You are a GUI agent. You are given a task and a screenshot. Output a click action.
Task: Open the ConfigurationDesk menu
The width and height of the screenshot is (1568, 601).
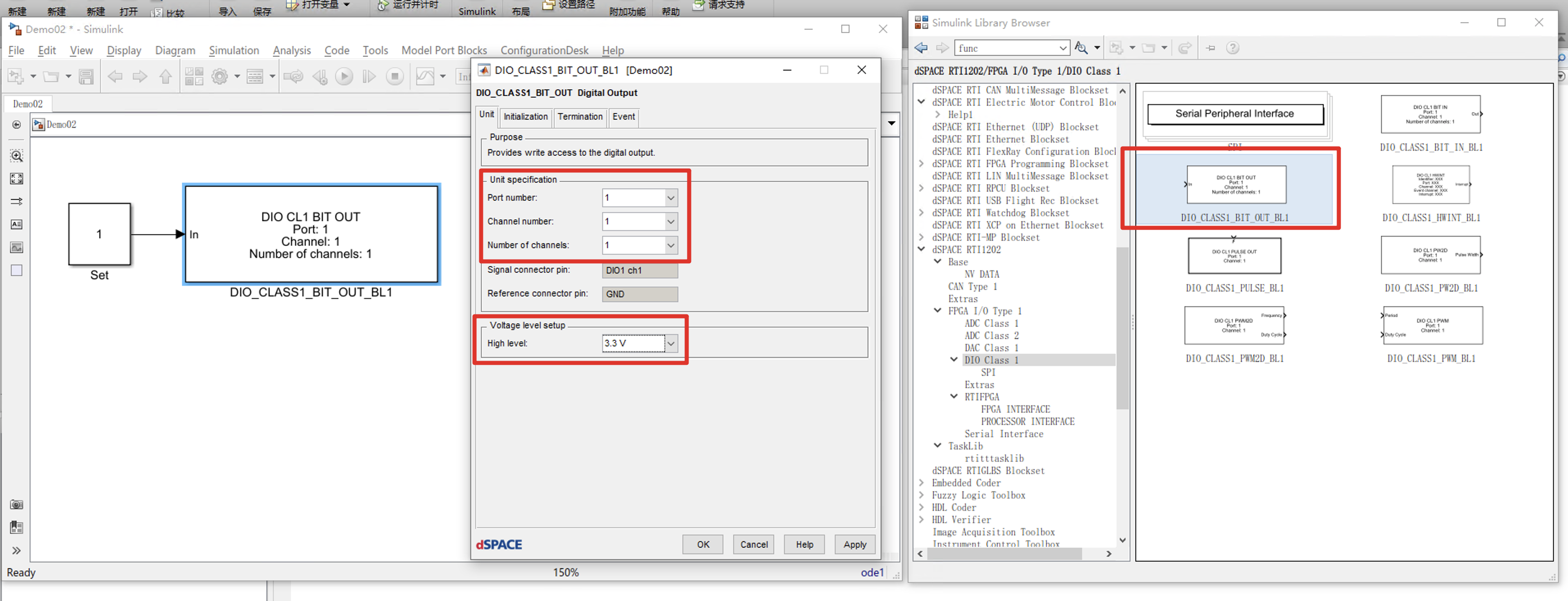(544, 50)
